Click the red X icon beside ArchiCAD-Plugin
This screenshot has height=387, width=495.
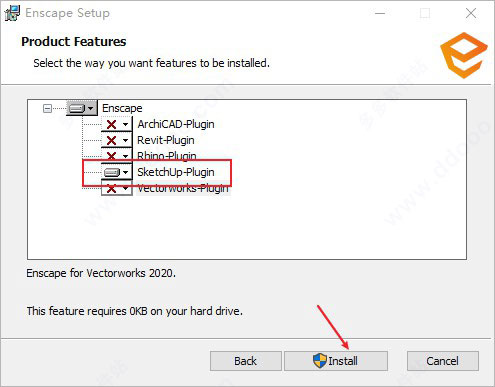(111, 125)
